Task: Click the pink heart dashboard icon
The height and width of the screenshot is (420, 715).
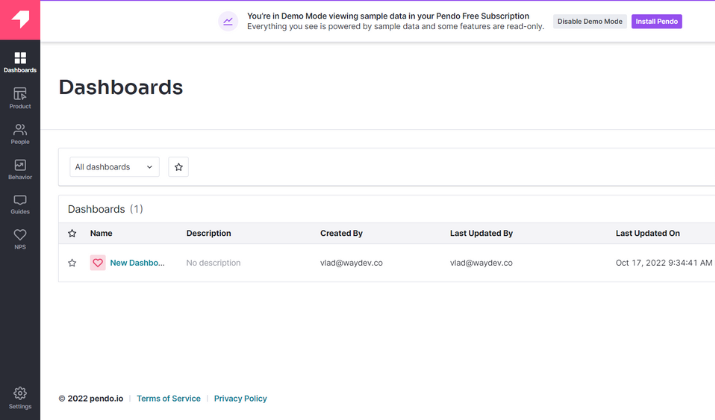Action: (x=97, y=263)
